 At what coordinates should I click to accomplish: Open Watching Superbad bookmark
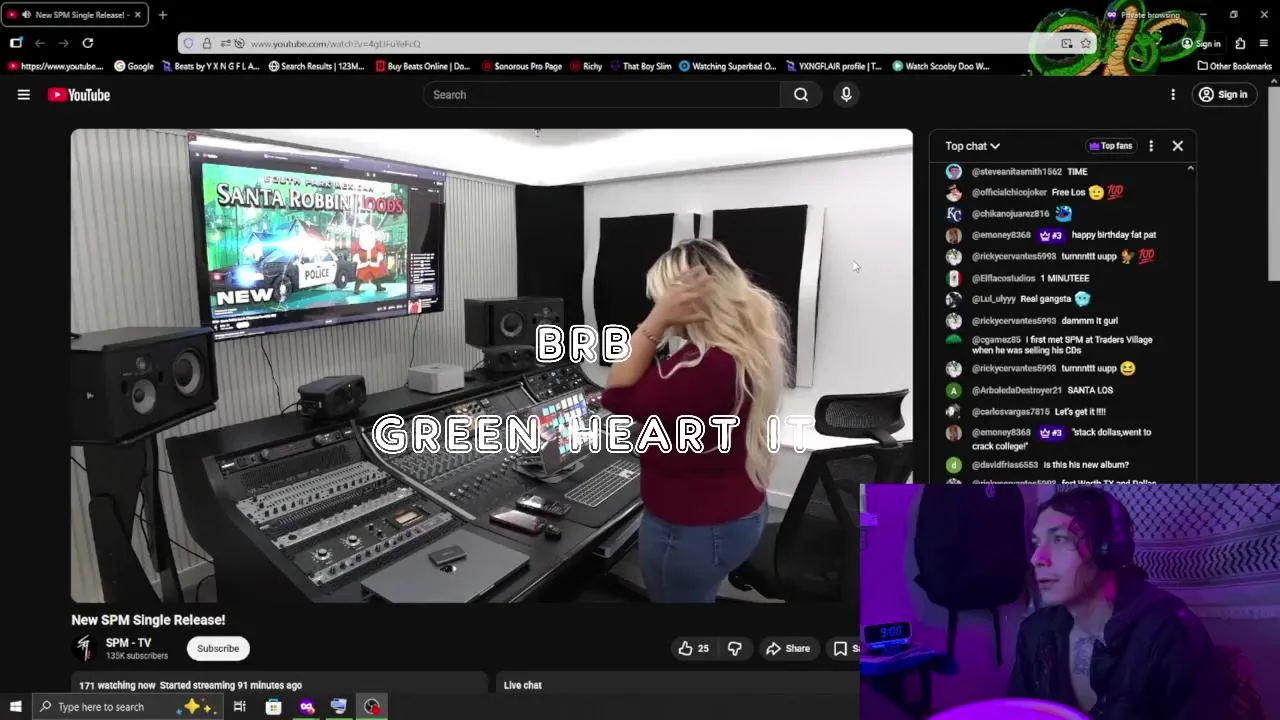(x=727, y=66)
